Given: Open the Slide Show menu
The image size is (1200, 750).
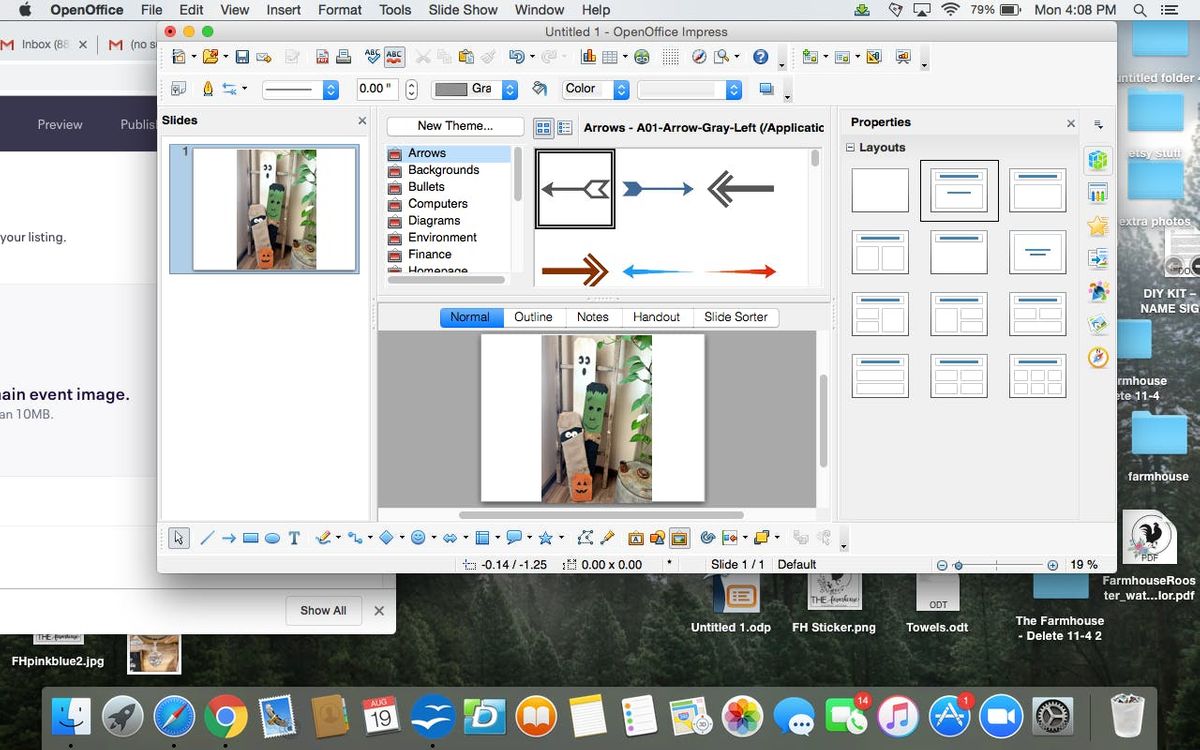Looking at the screenshot, I should tap(464, 10).
